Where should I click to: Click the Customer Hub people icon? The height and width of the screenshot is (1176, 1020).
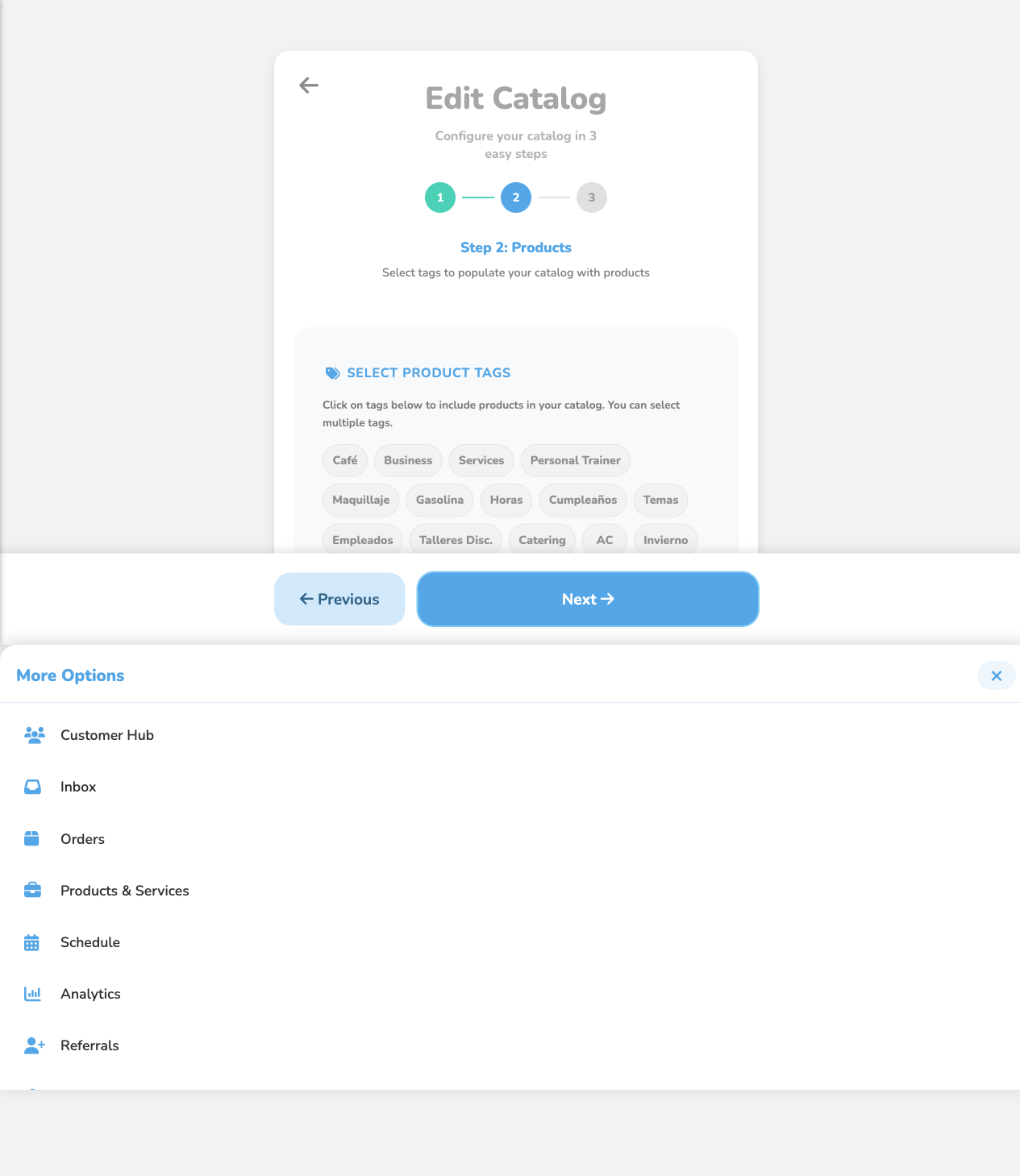34,734
